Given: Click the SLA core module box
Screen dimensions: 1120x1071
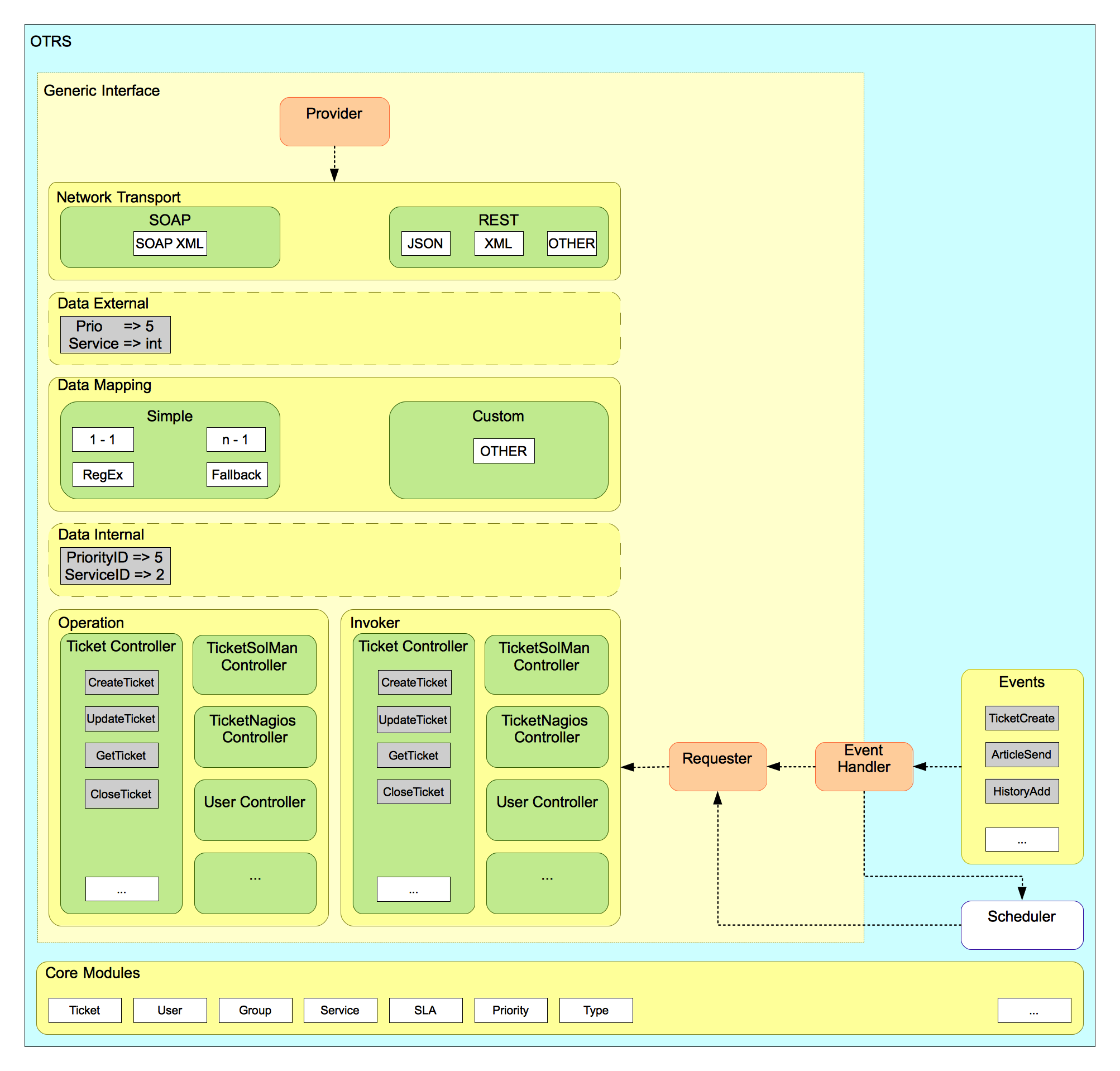Looking at the screenshot, I should pos(425,1010).
